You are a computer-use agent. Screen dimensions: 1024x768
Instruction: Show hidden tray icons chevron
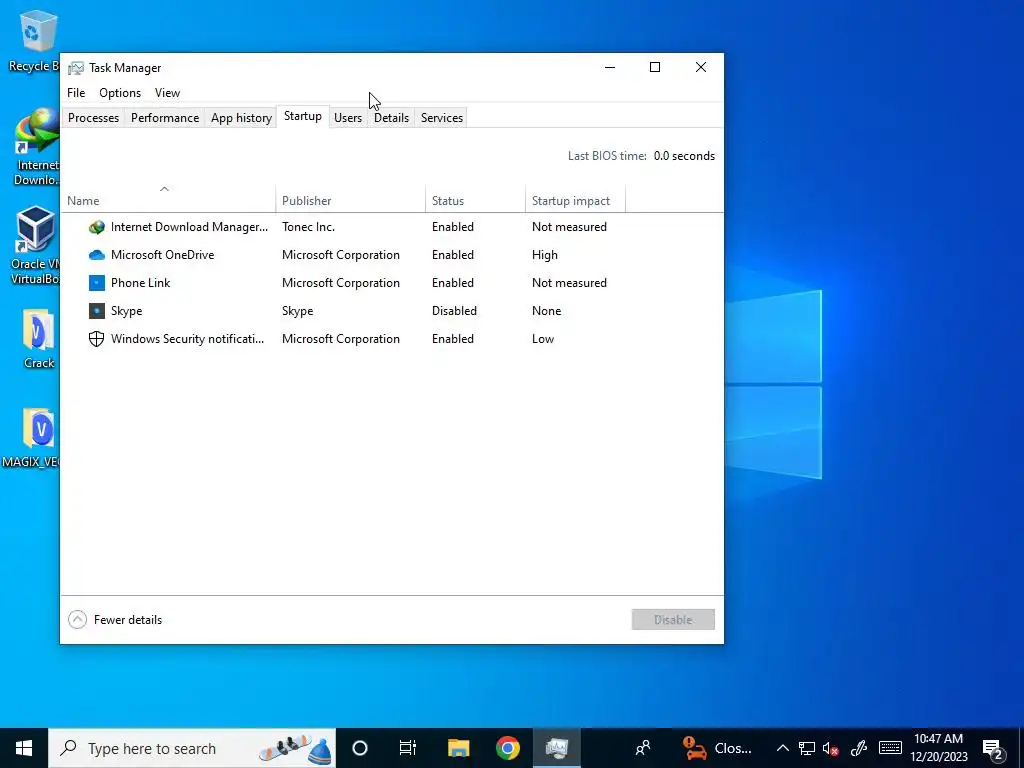782,748
